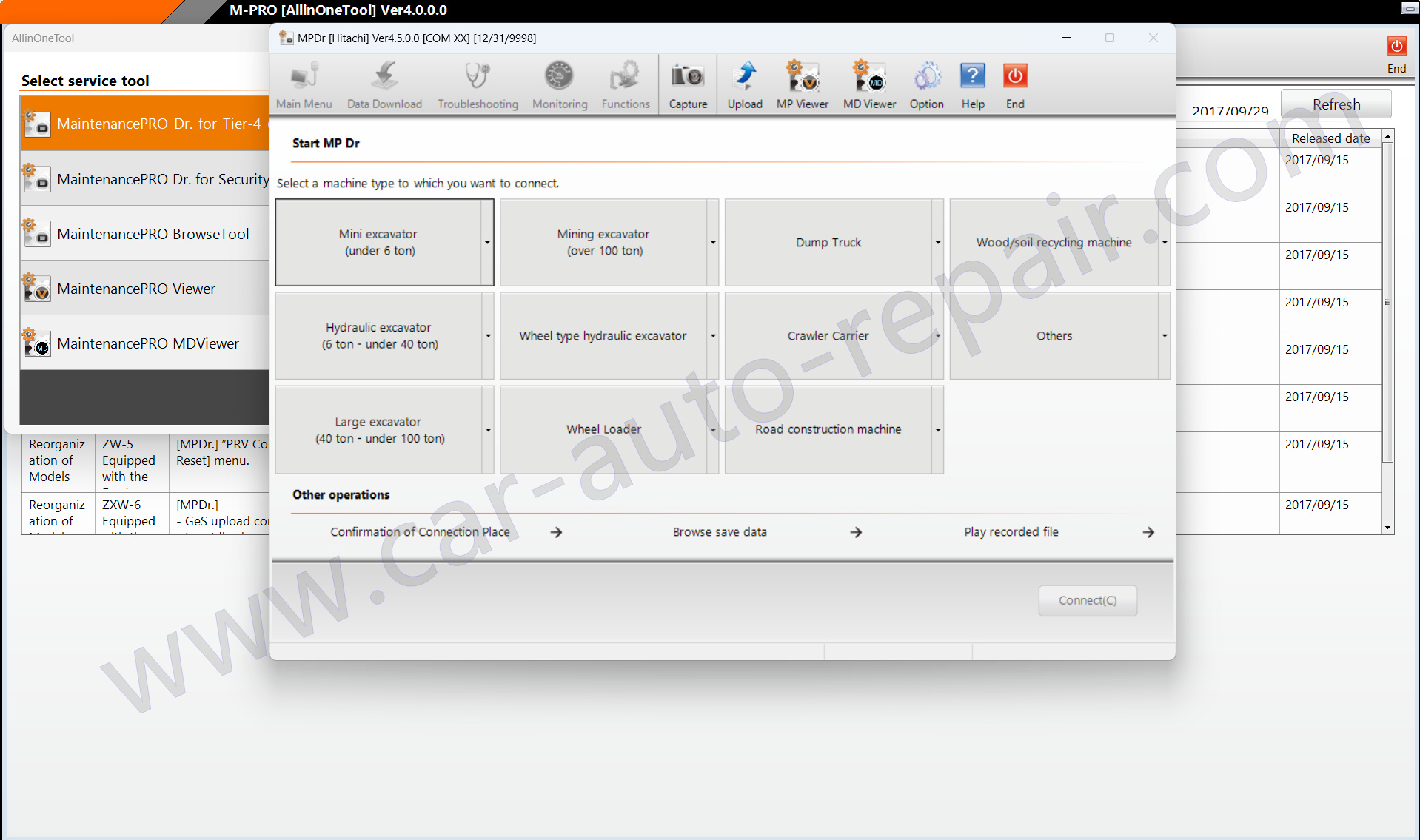The height and width of the screenshot is (840, 1420).
Task: Open Main Menu in MPDr toolbar
Action: coord(304,86)
